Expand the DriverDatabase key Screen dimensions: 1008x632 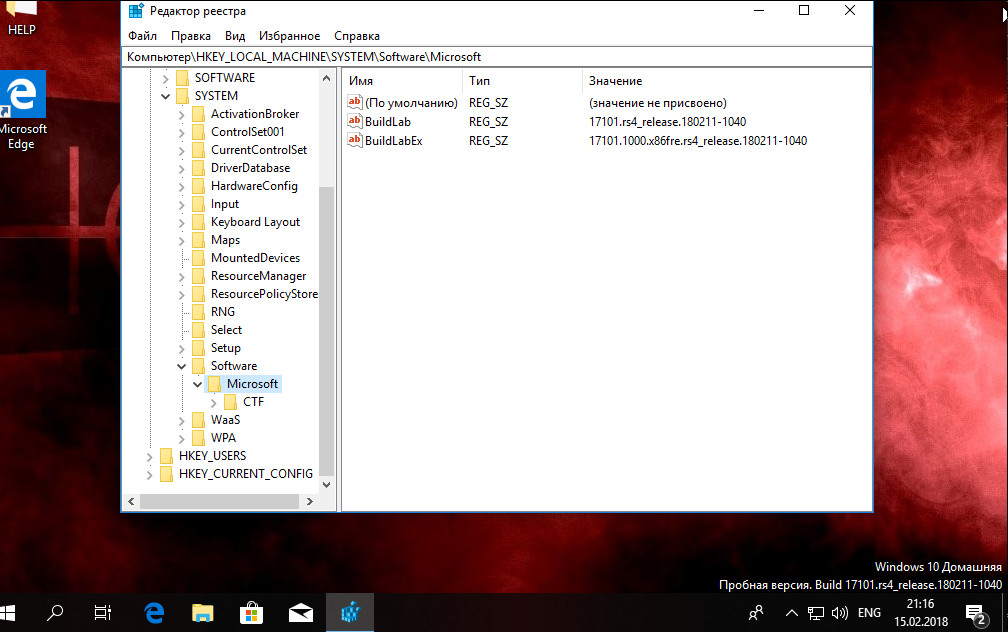tap(181, 168)
